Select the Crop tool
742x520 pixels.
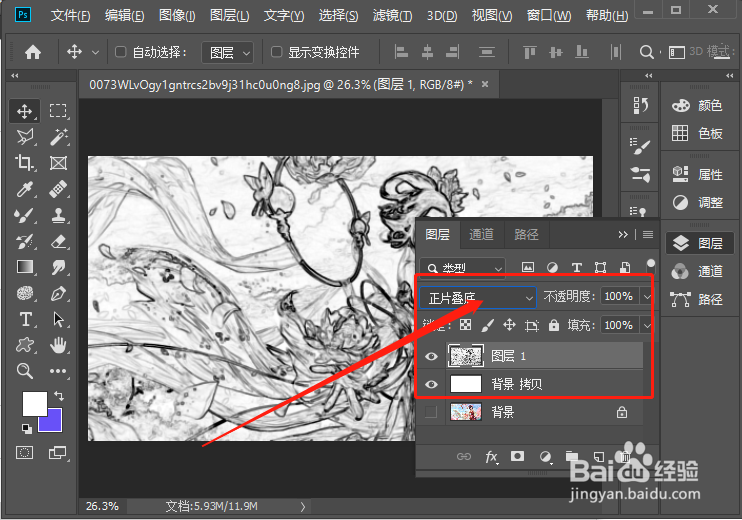coord(25,163)
